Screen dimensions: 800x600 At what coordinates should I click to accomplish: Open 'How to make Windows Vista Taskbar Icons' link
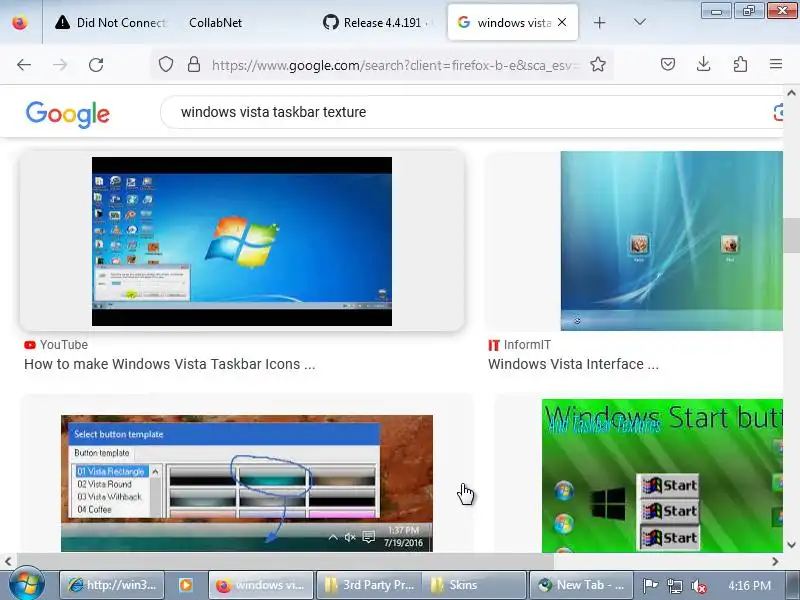coord(169,364)
